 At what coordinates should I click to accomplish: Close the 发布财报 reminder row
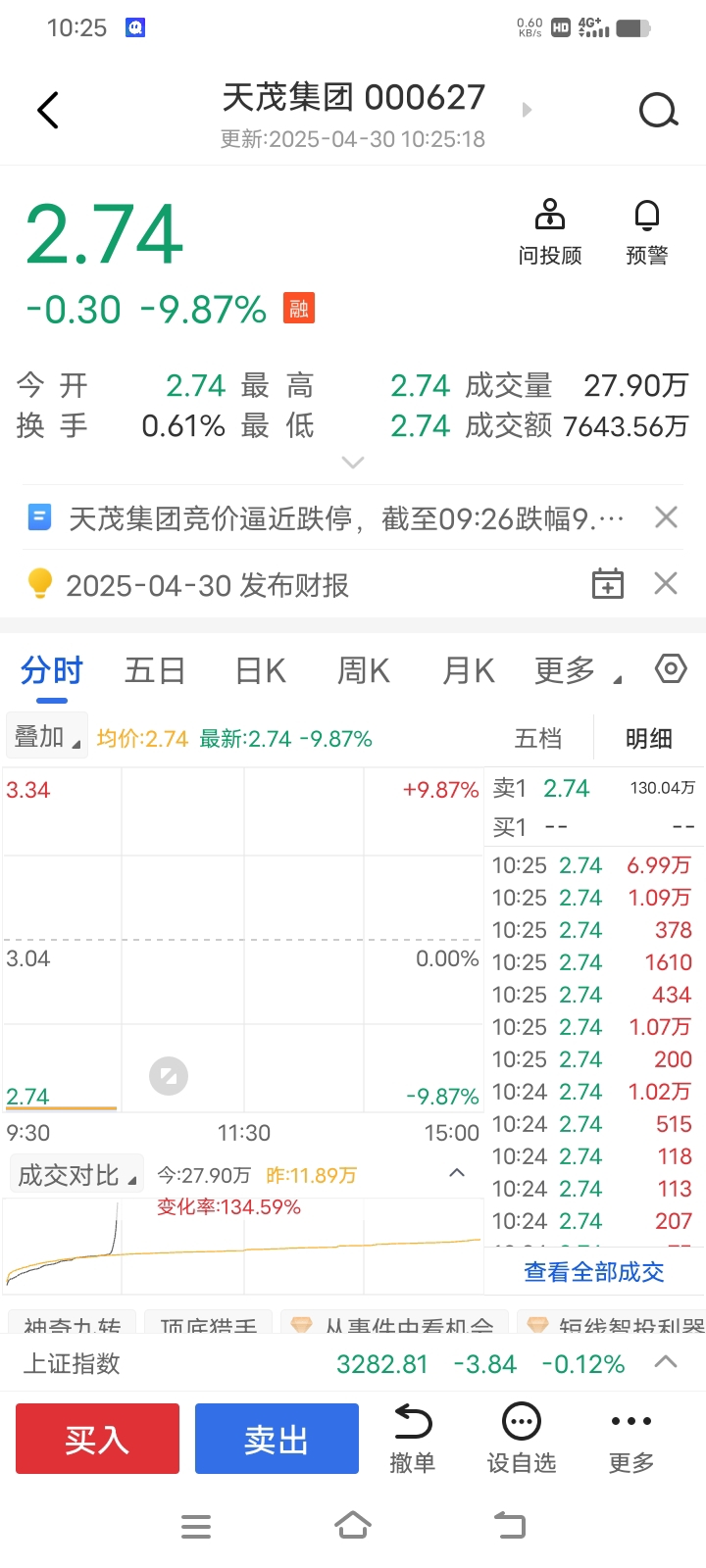666,584
